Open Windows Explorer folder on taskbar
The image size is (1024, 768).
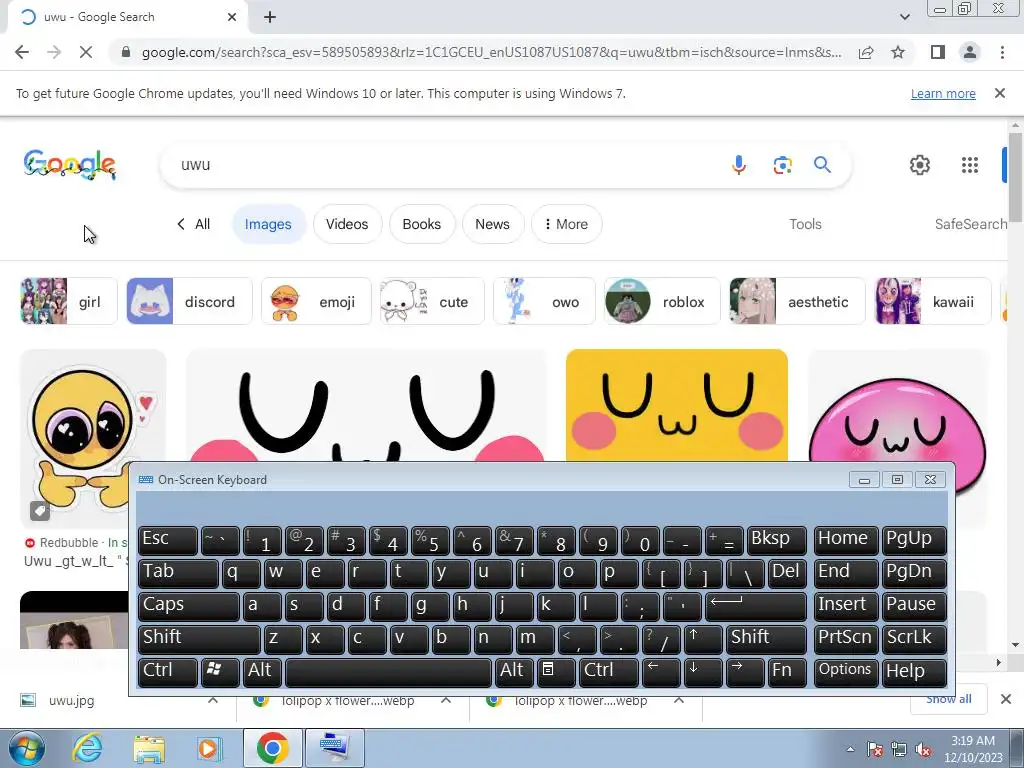(x=149, y=748)
